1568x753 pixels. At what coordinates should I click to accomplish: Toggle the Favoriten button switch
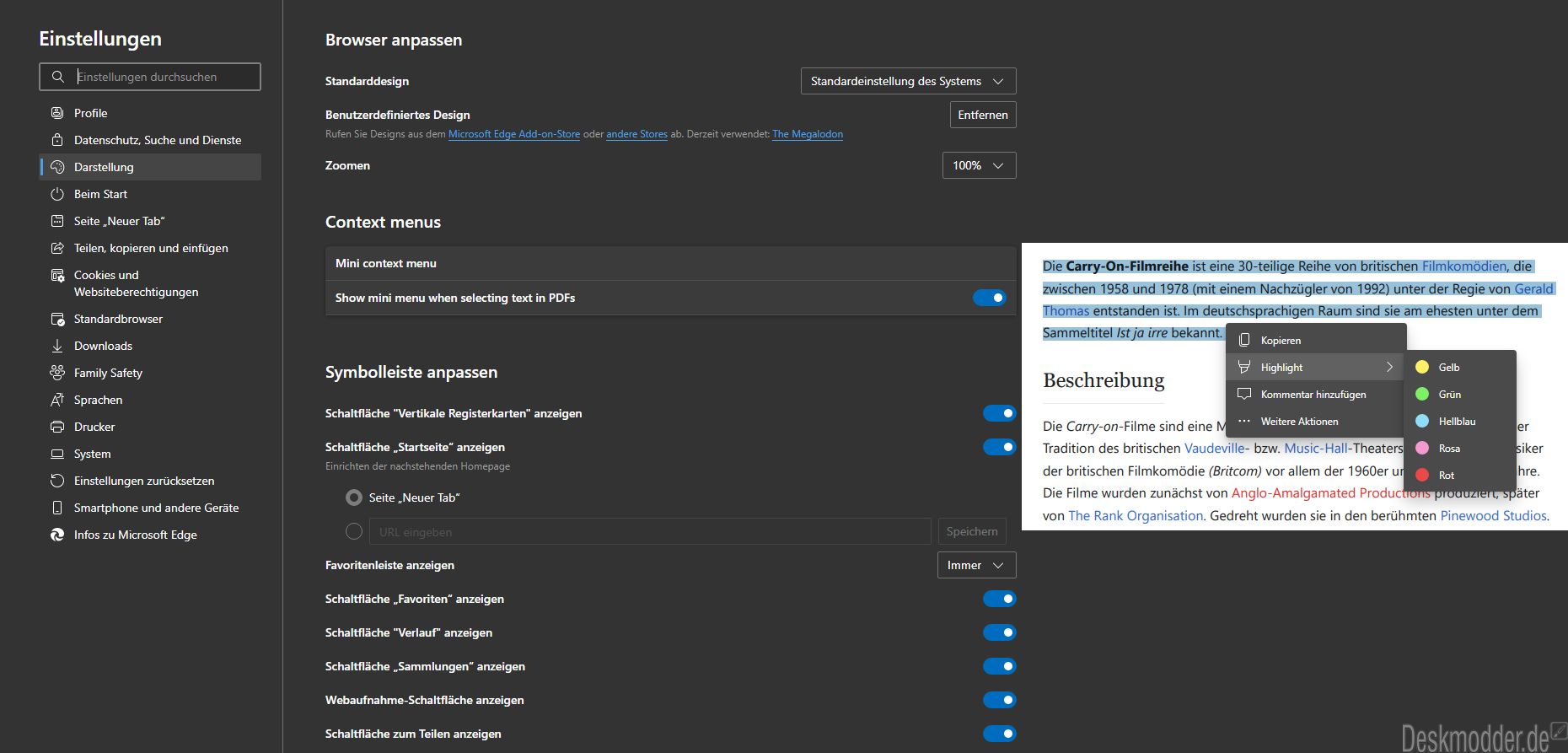(x=1000, y=599)
